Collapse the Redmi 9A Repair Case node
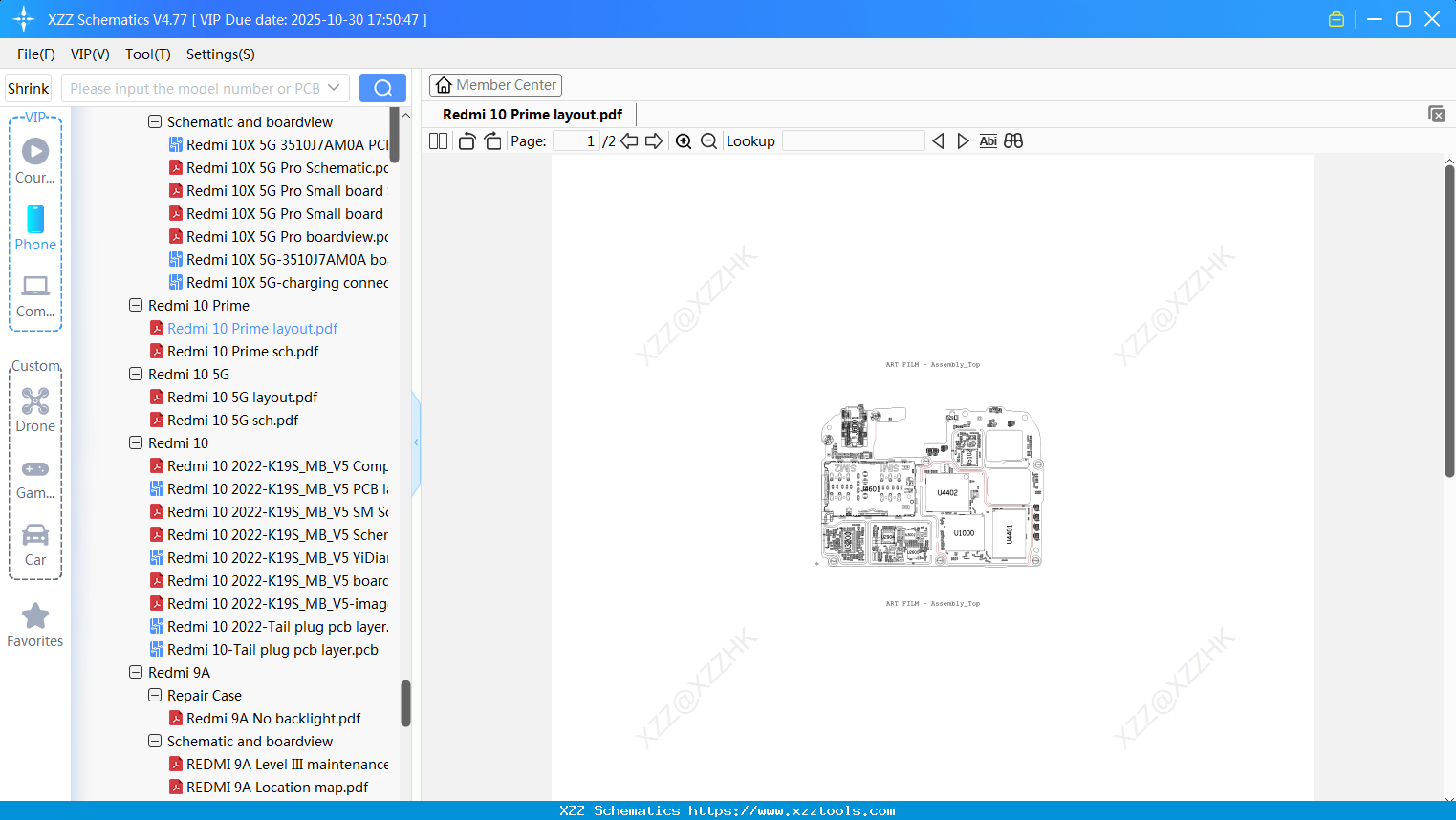Viewport: 1456px width, 820px height. coord(154,695)
